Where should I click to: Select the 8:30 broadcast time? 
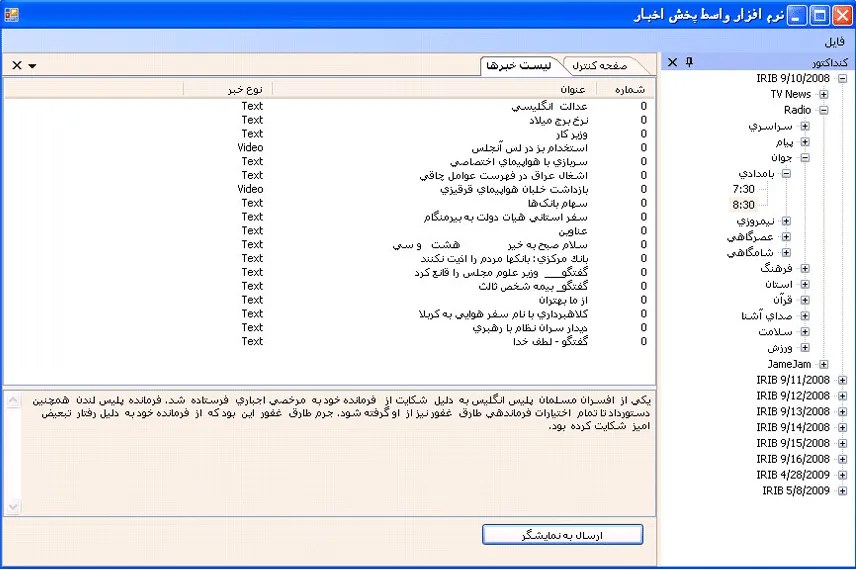(x=744, y=205)
